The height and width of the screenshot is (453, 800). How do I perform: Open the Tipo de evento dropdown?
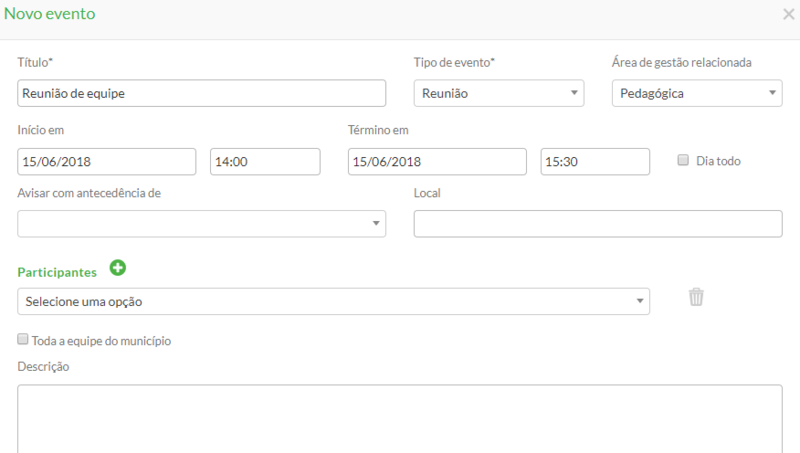click(x=498, y=93)
